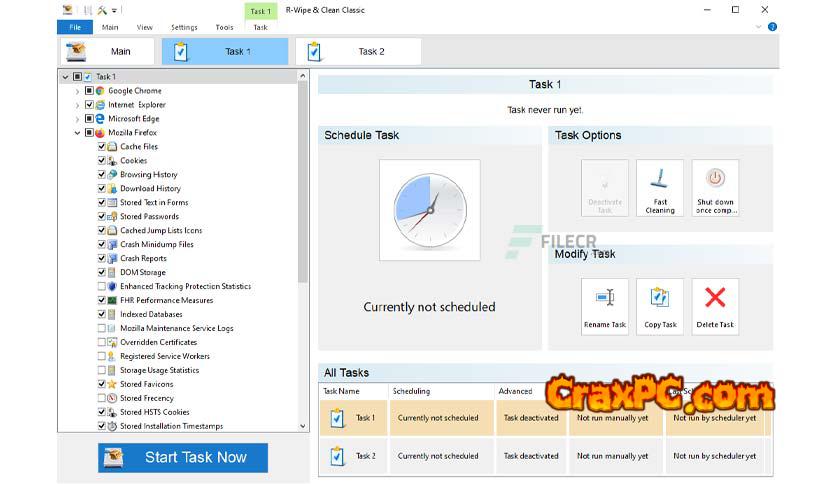This screenshot has height=484, width=836.
Task: Select the DOM Storage tree item
Action: click(142, 272)
